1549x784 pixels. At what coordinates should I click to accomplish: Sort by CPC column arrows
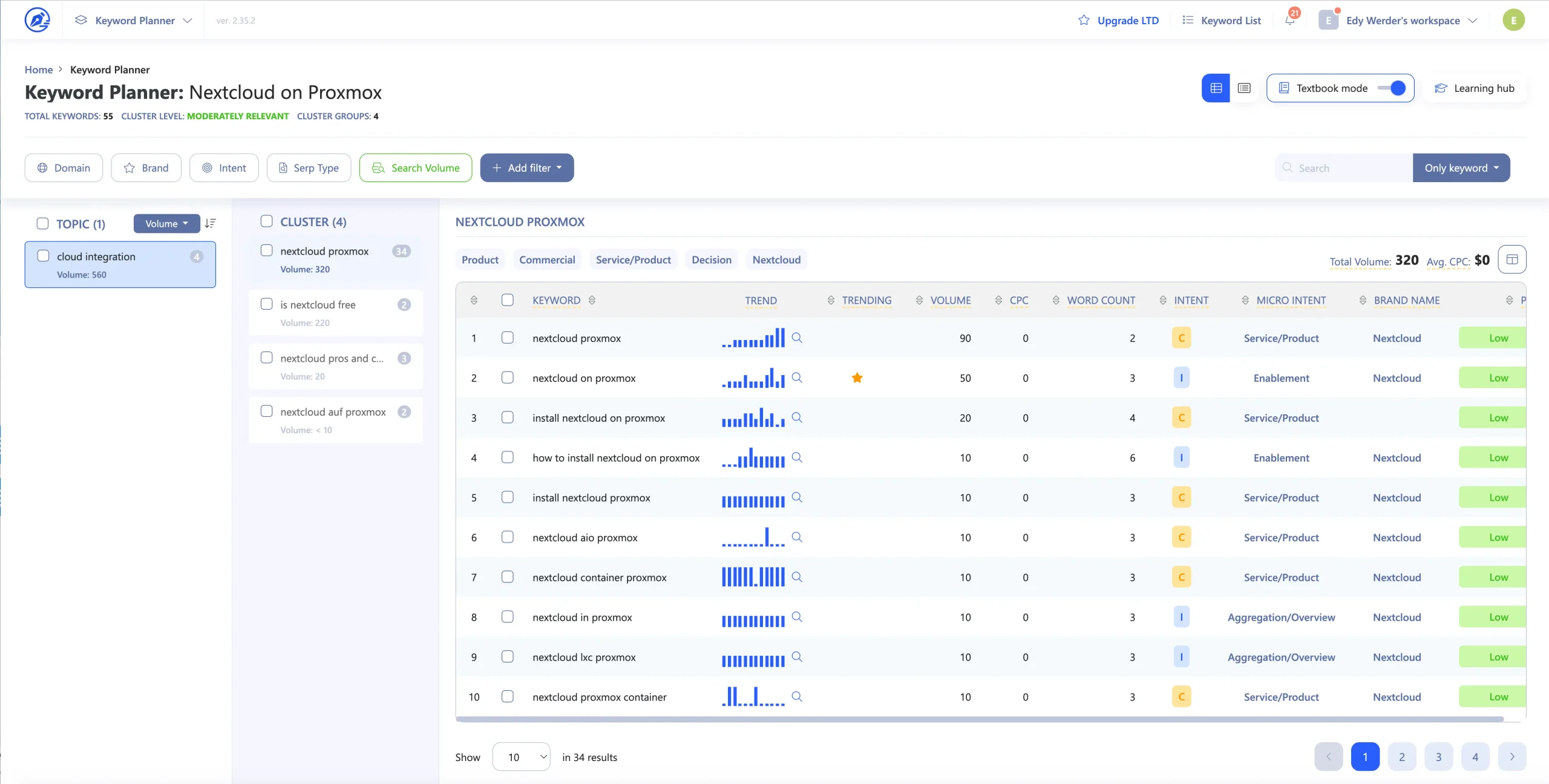tap(998, 300)
